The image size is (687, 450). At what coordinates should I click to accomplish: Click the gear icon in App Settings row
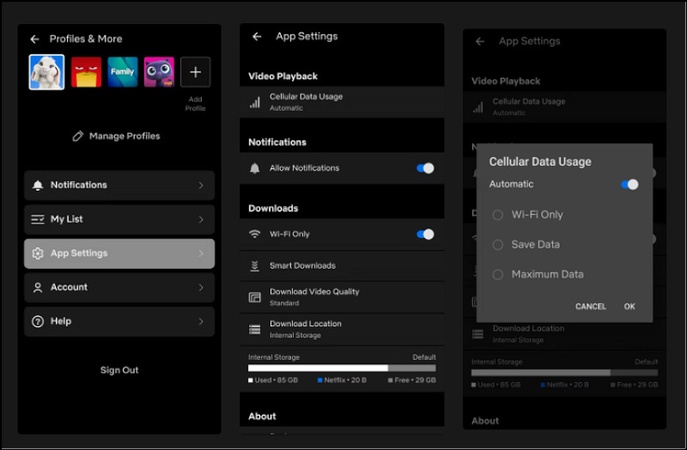pos(38,253)
